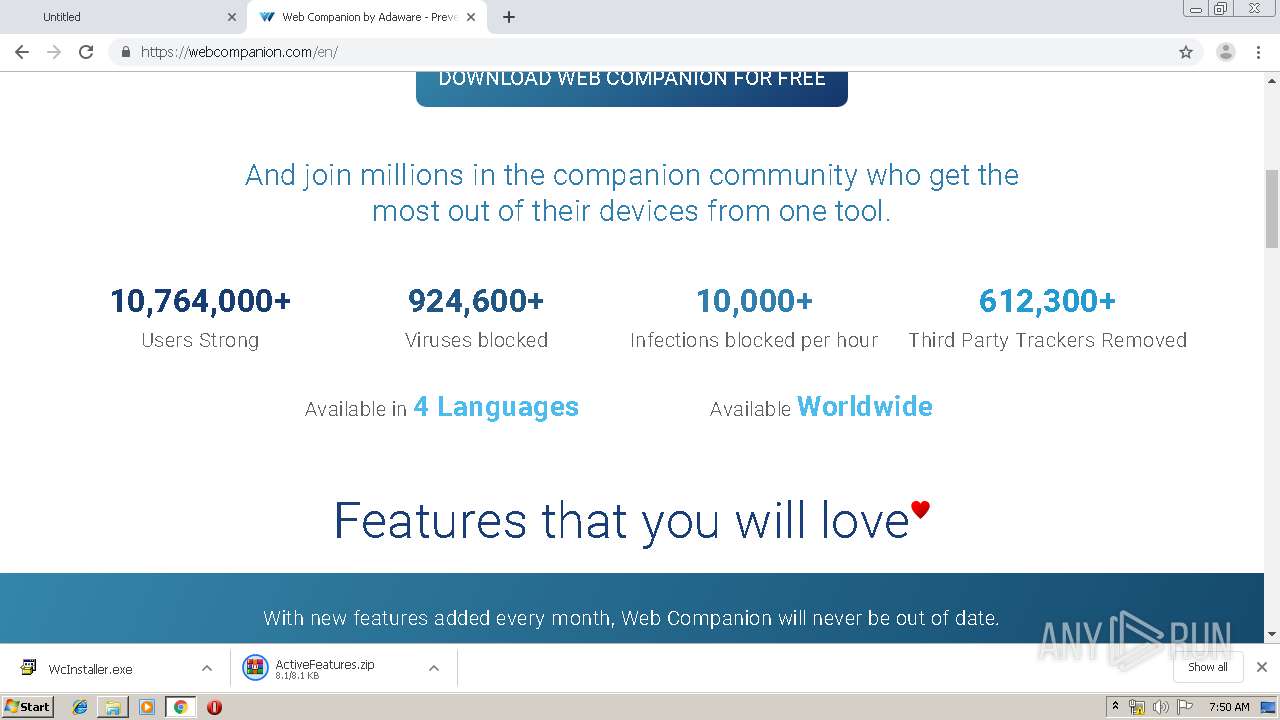Click the ActiveFeatures.zip archive icon
This screenshot has width=1280, height=720.
tap(256, 668)
